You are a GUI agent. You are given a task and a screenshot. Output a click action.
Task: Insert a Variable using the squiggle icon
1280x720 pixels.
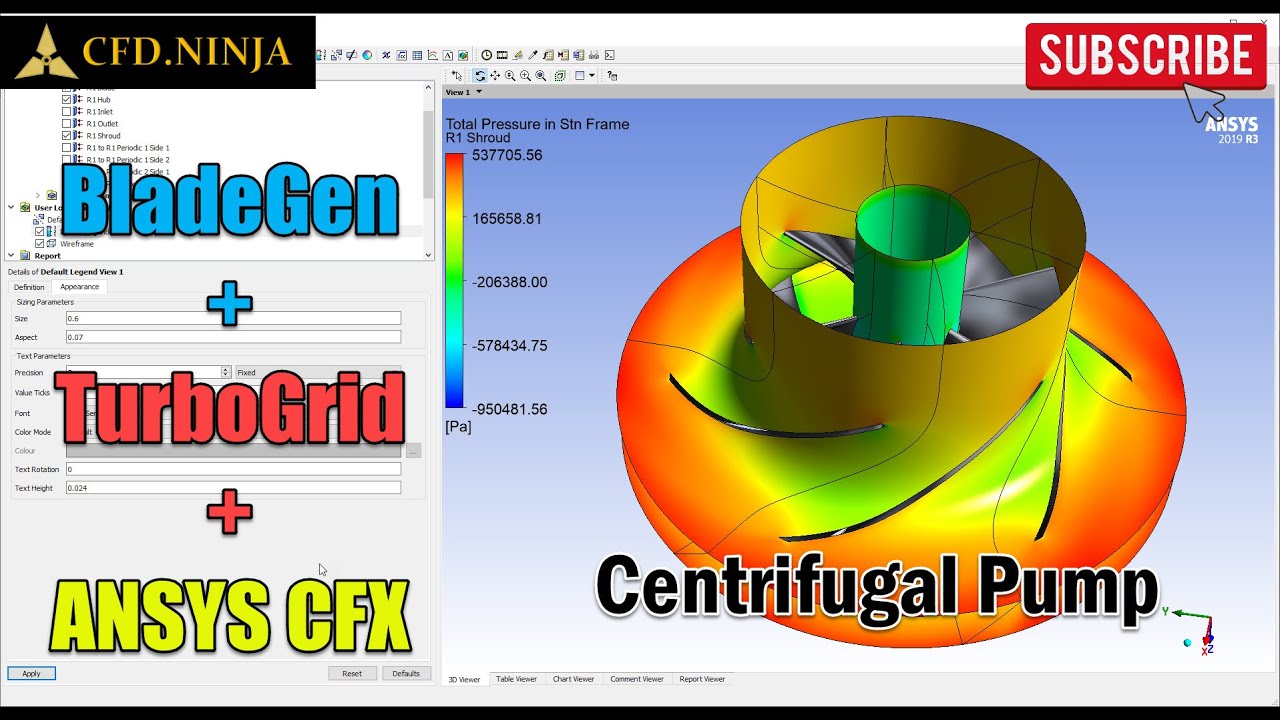pyautogui.click(x=386, y=55)
